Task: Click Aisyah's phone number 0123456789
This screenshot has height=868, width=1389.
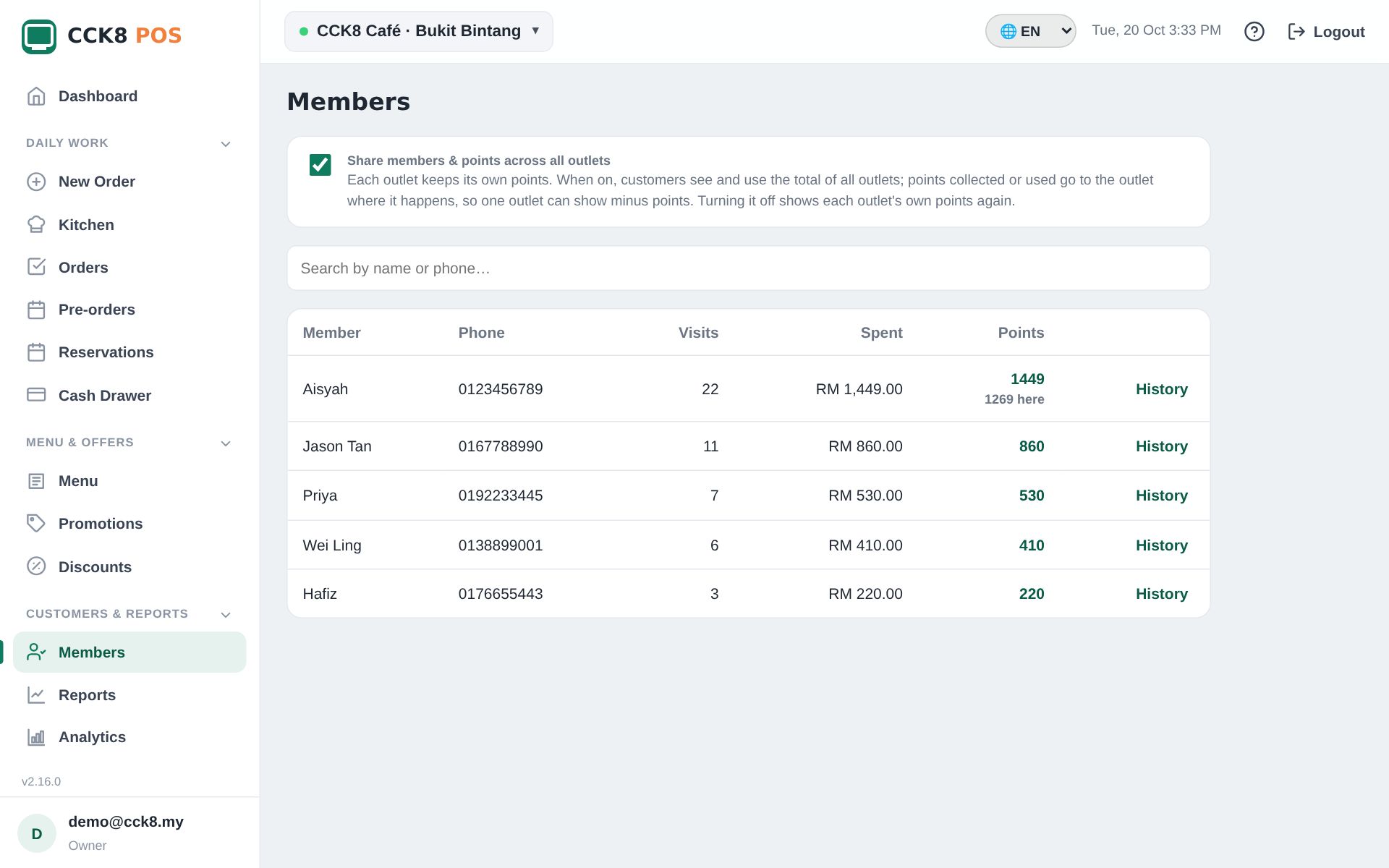Action: click(501, 389)
